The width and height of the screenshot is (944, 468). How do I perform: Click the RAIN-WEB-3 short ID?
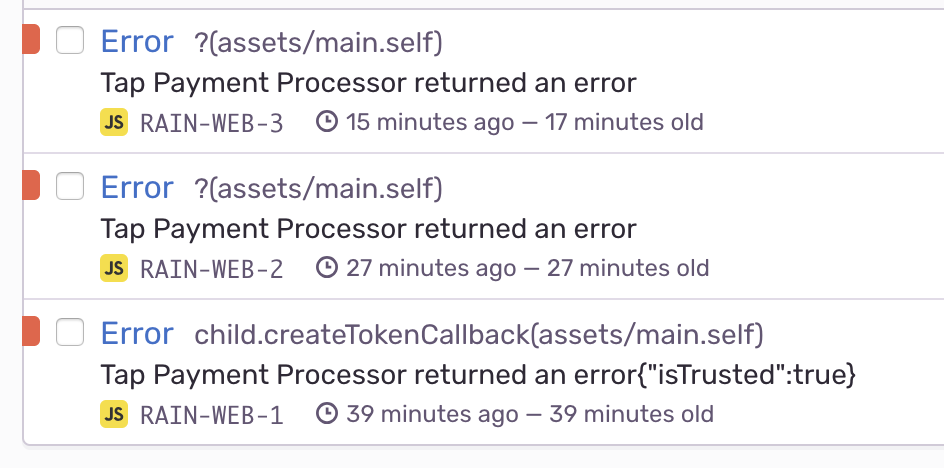211,123
